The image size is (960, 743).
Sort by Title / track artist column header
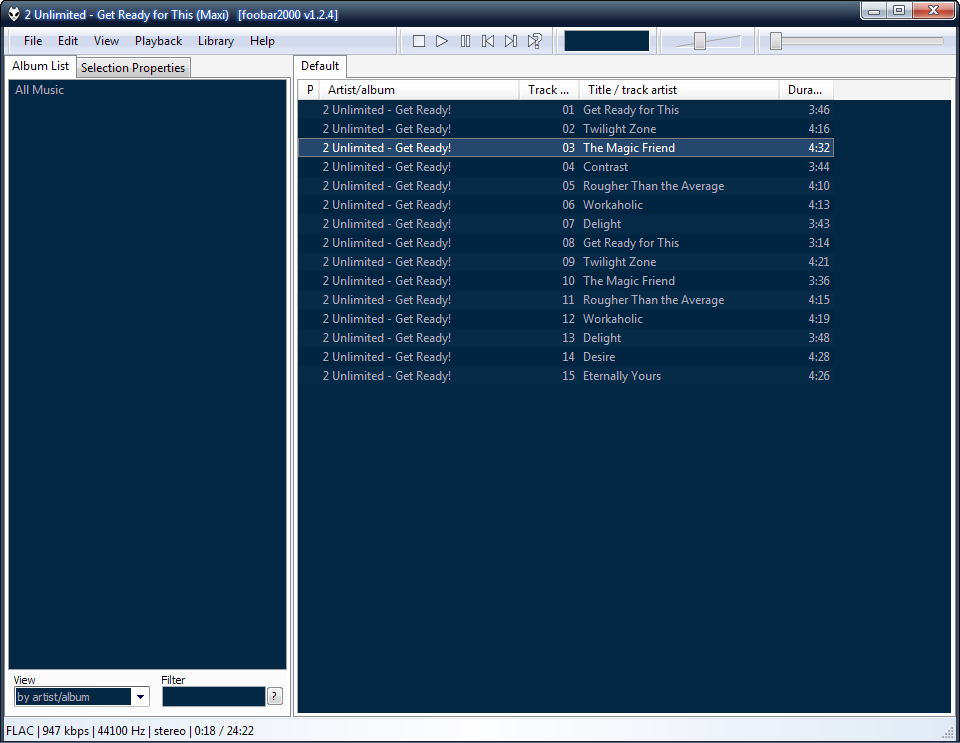coord(678,90)
